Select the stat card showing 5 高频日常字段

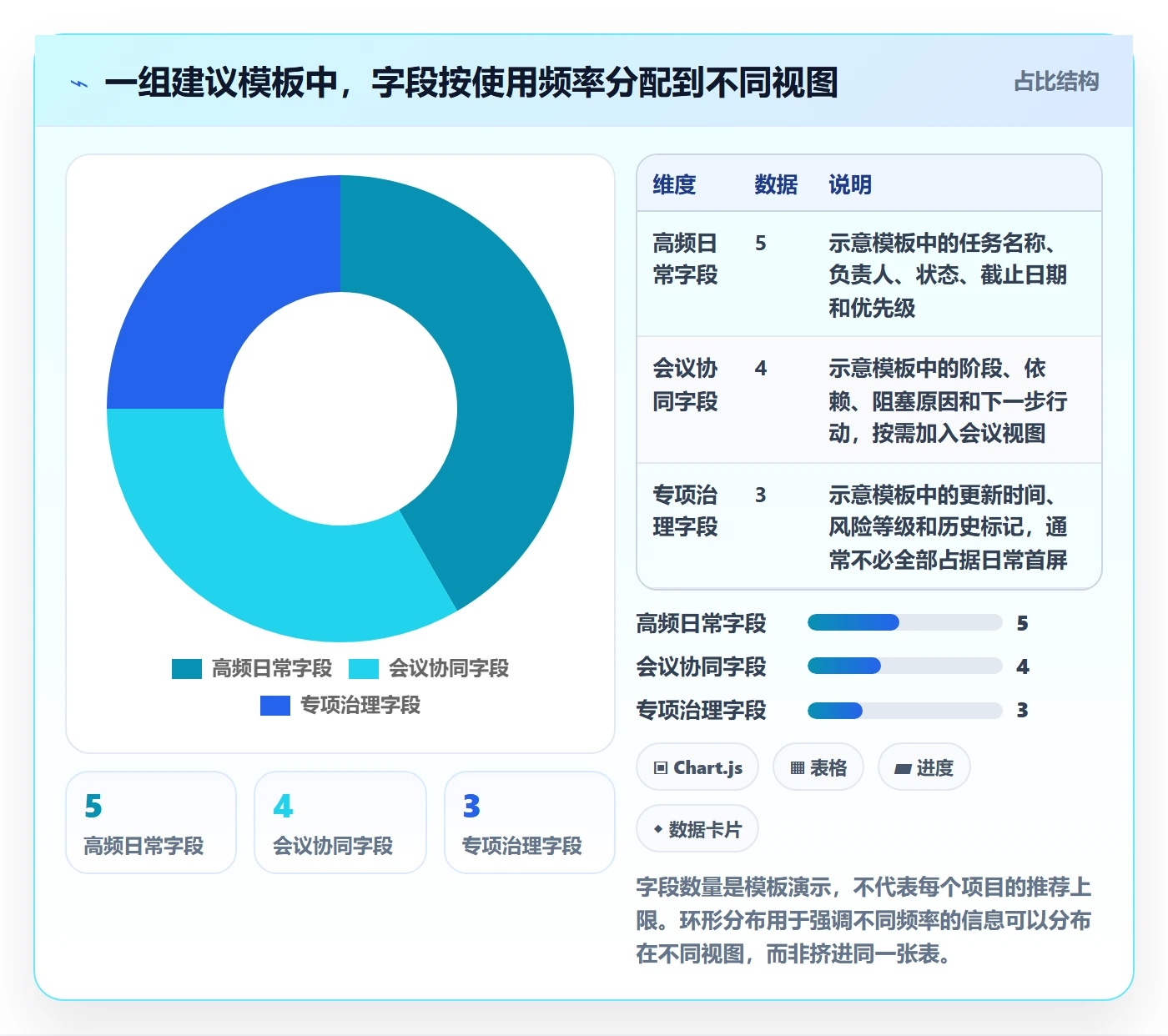151,822
